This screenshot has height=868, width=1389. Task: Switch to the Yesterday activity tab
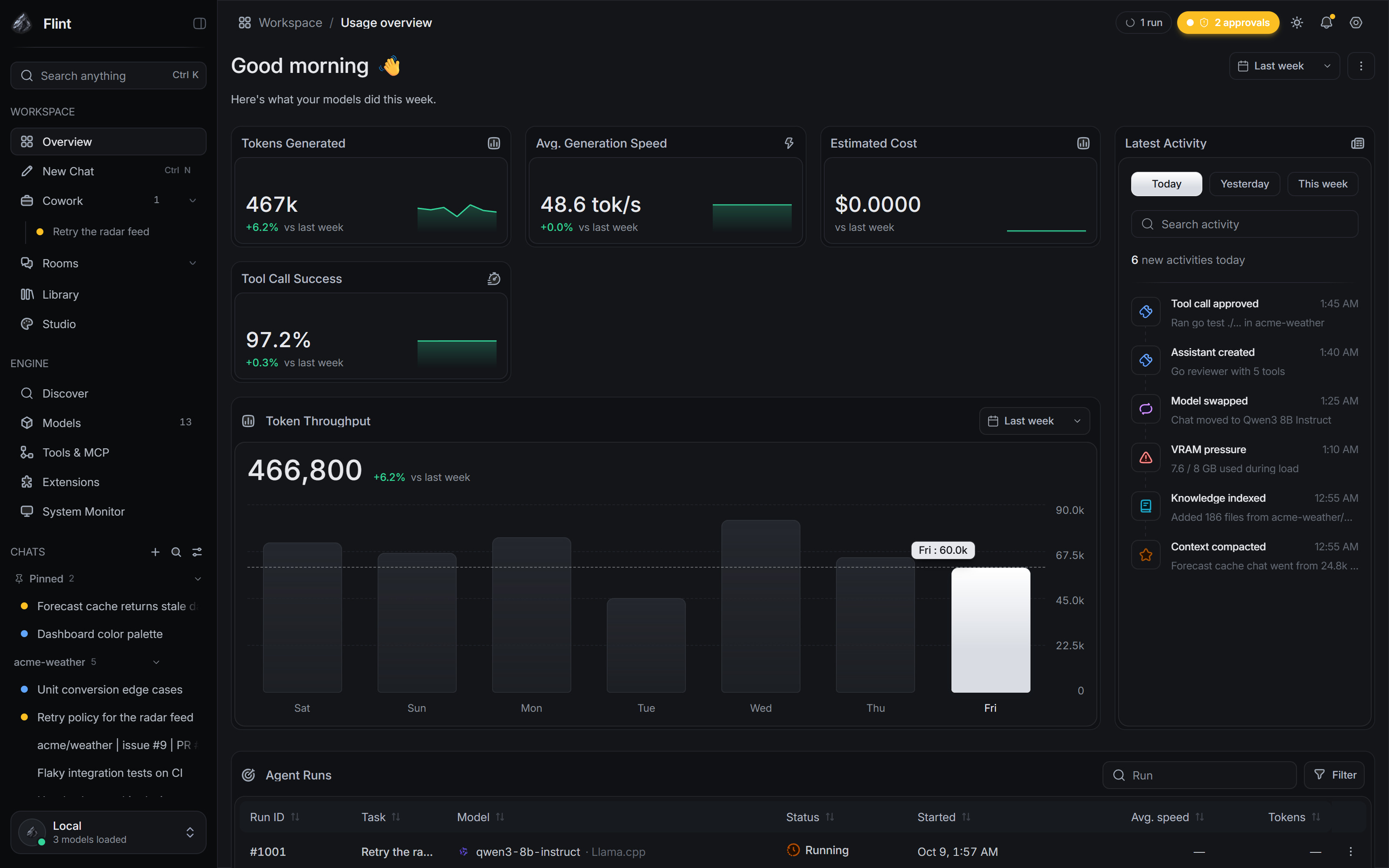click(1244, 184)
